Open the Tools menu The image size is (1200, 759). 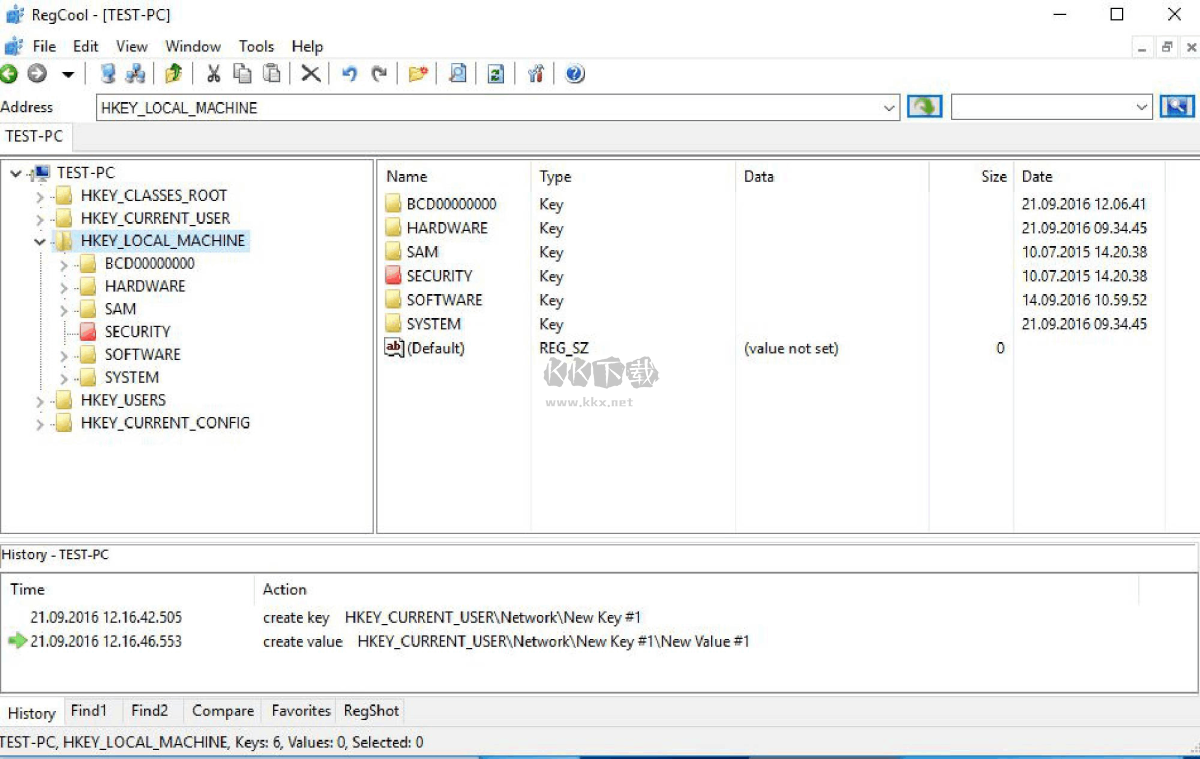(x=256, y=46)
